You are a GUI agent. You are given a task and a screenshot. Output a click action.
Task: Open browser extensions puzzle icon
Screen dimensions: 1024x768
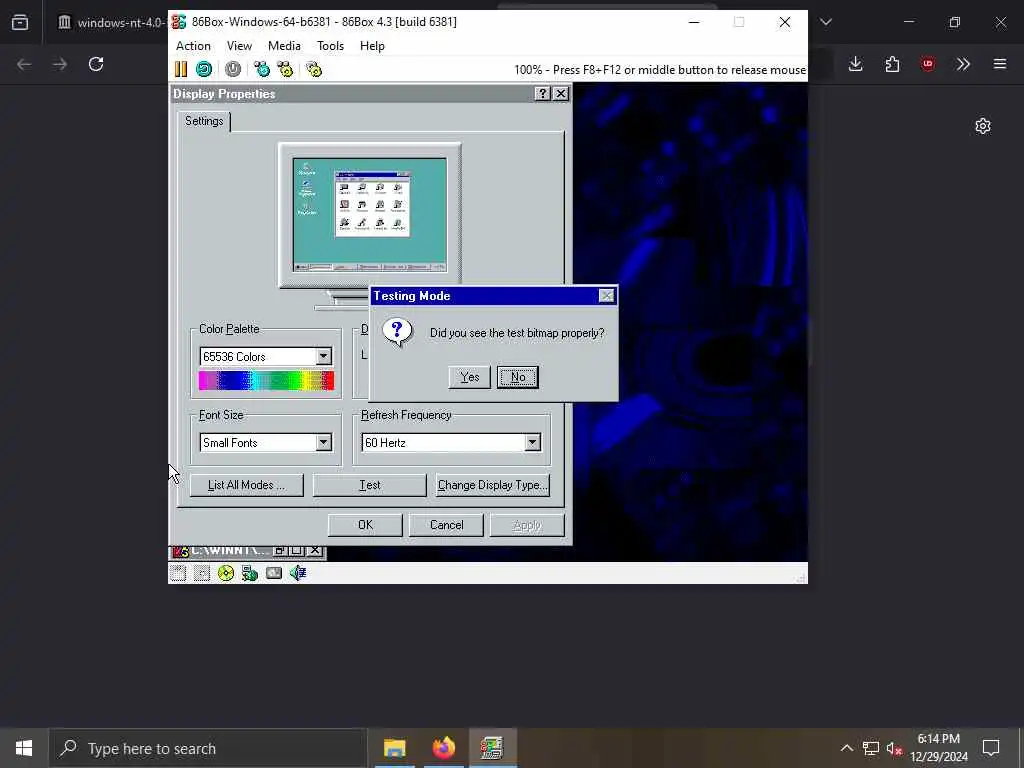(x=892, y=64)
